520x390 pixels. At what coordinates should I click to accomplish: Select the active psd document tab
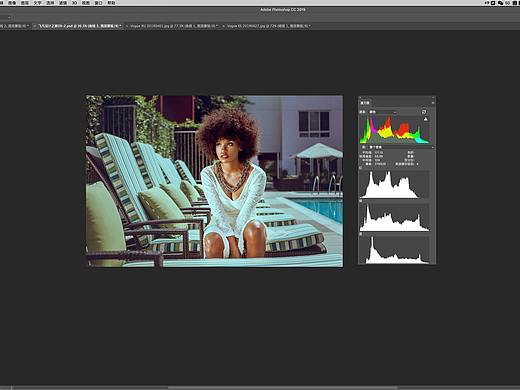click(x=79, y=26)
